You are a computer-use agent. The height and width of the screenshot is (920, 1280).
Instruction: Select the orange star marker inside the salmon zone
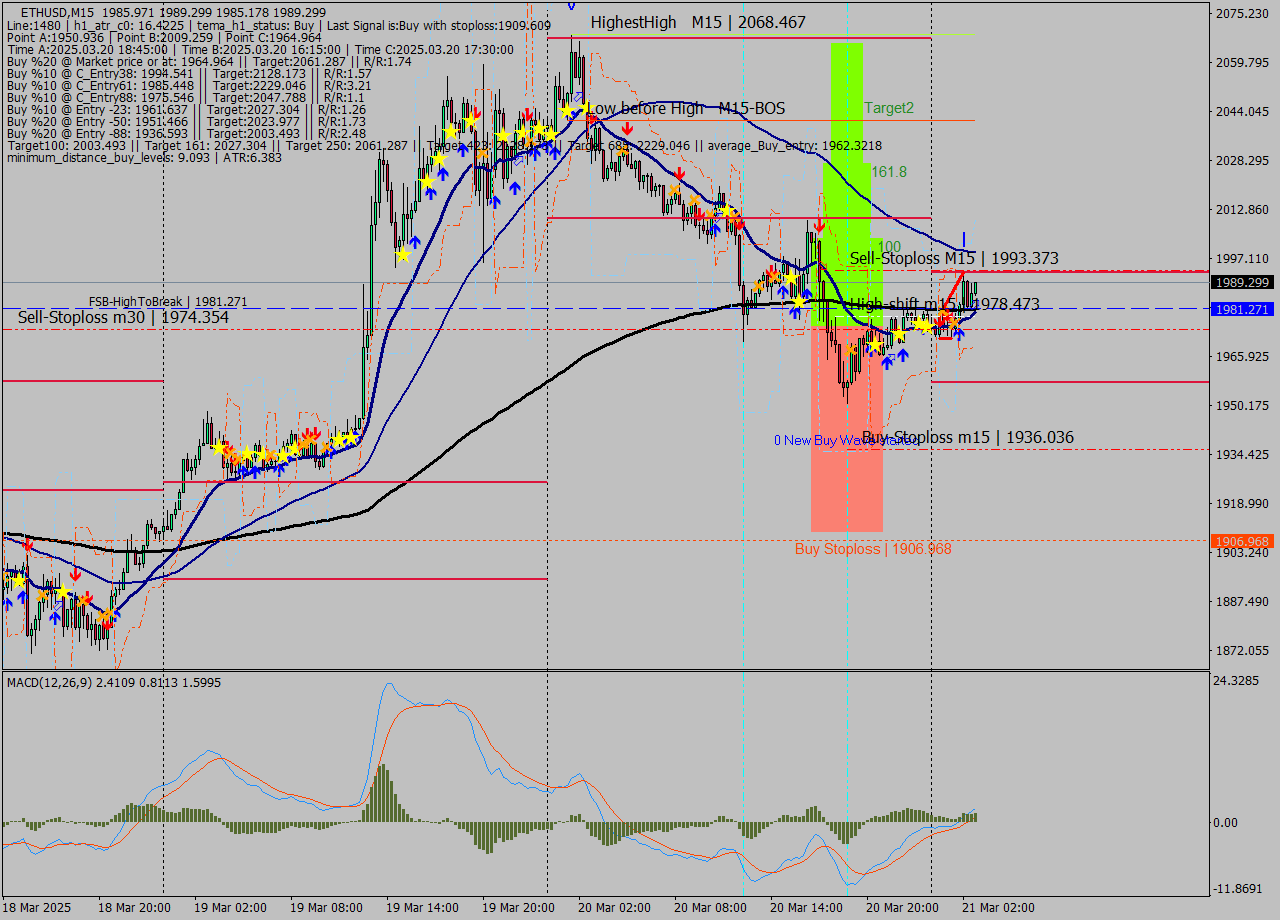851,349
